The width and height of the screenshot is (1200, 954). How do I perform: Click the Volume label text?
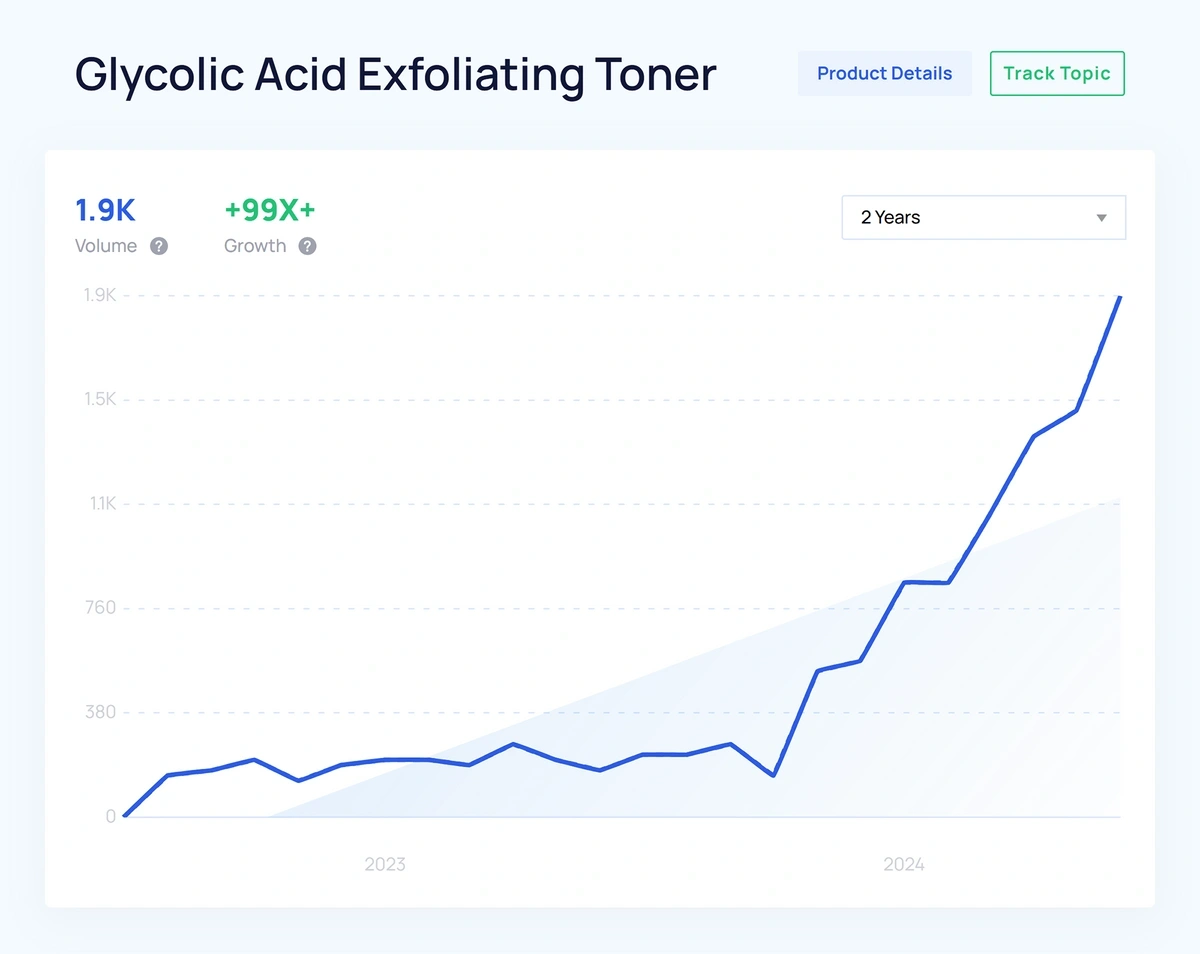pyautogui.click(x=106, y=246)
